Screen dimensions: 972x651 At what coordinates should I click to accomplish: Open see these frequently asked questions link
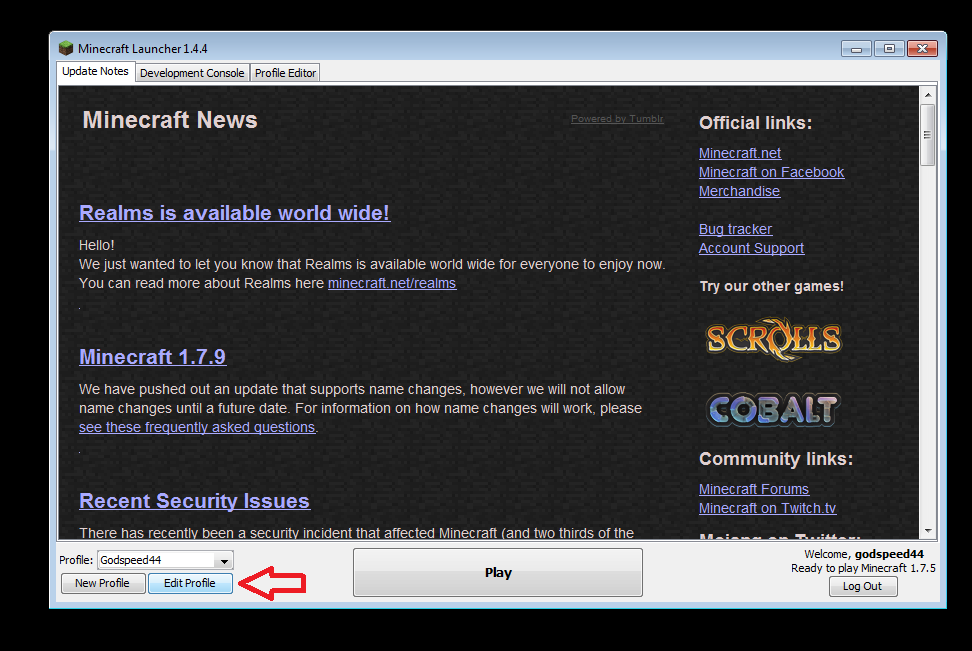(x=197, y=427)
